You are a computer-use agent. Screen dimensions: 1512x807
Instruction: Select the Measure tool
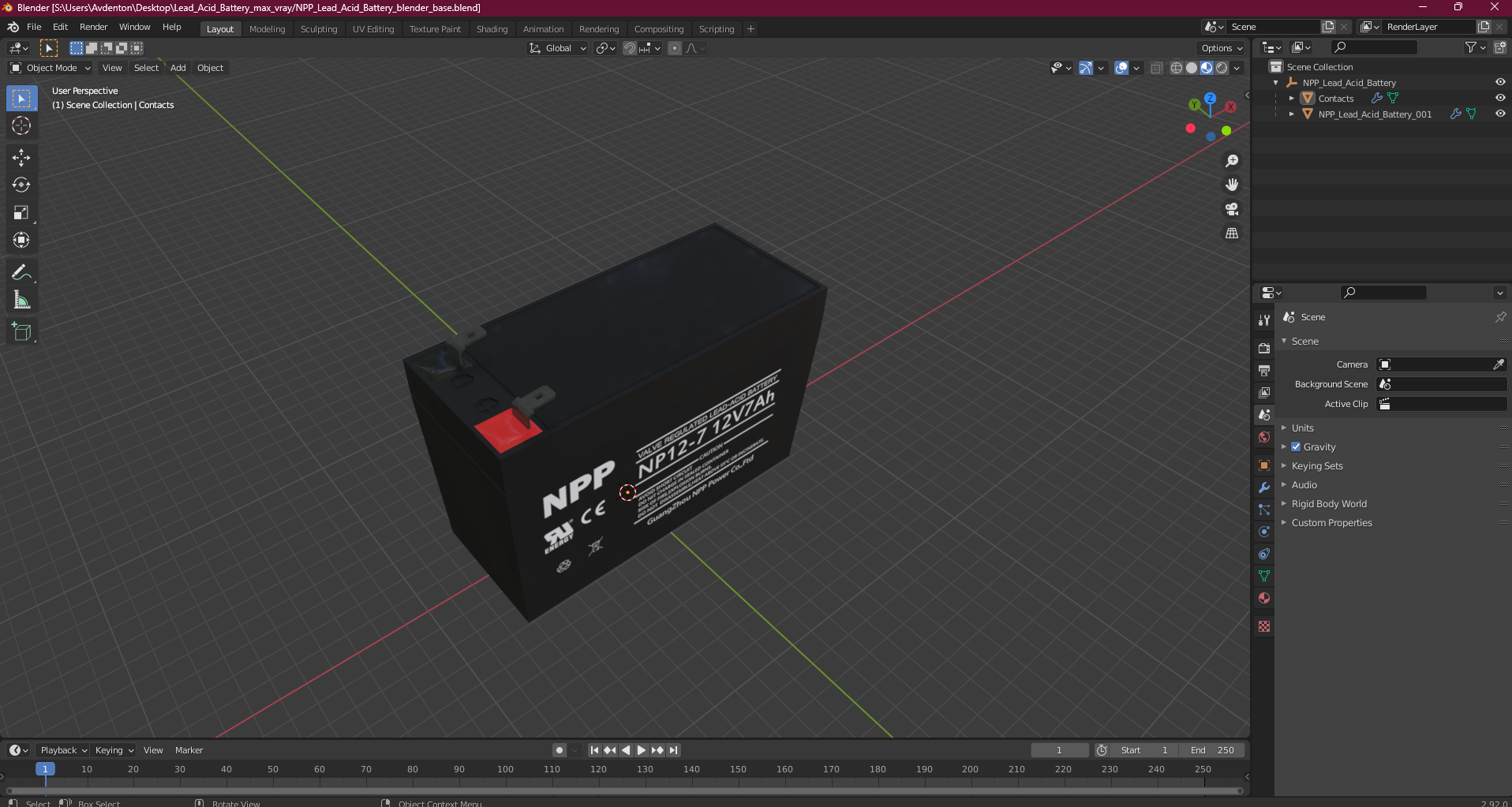tap(21, 300)
